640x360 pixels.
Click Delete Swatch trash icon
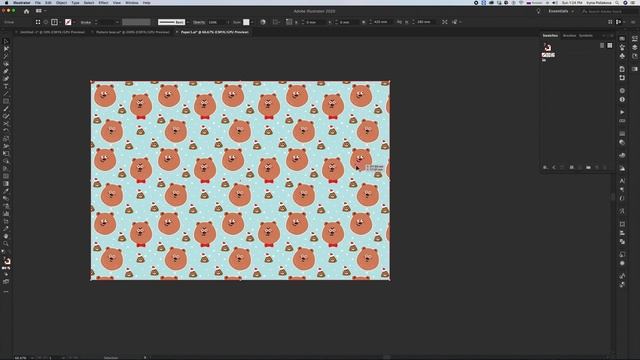pyautogui.click(x=605, y=167)
